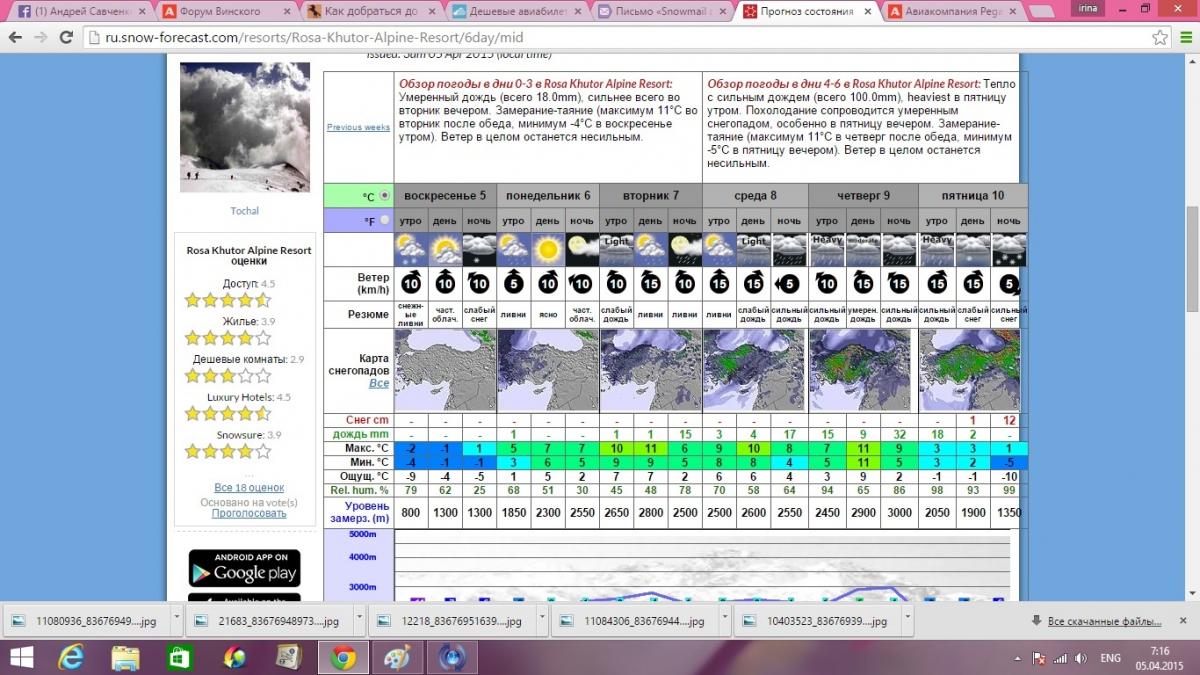1200x675 pixels.
Task: Close the downloads bar
Action: [1184, 621]
